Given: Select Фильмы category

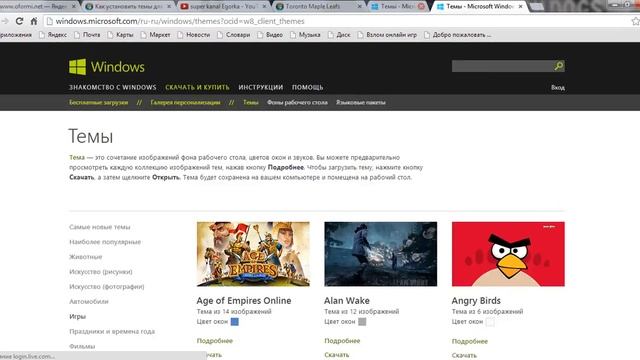Looking at the screenshot, I should click(x=82, y=346).
